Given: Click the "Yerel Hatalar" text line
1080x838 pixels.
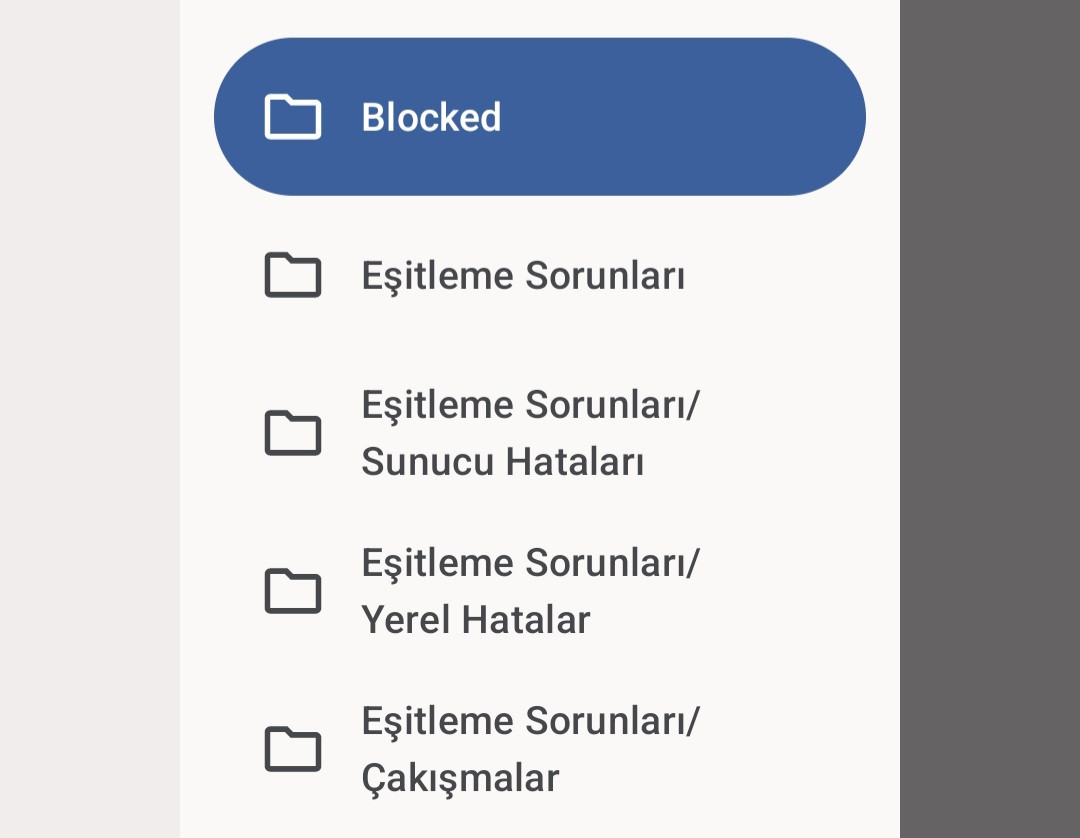Looking at the screenshot, I should point(475,620).
